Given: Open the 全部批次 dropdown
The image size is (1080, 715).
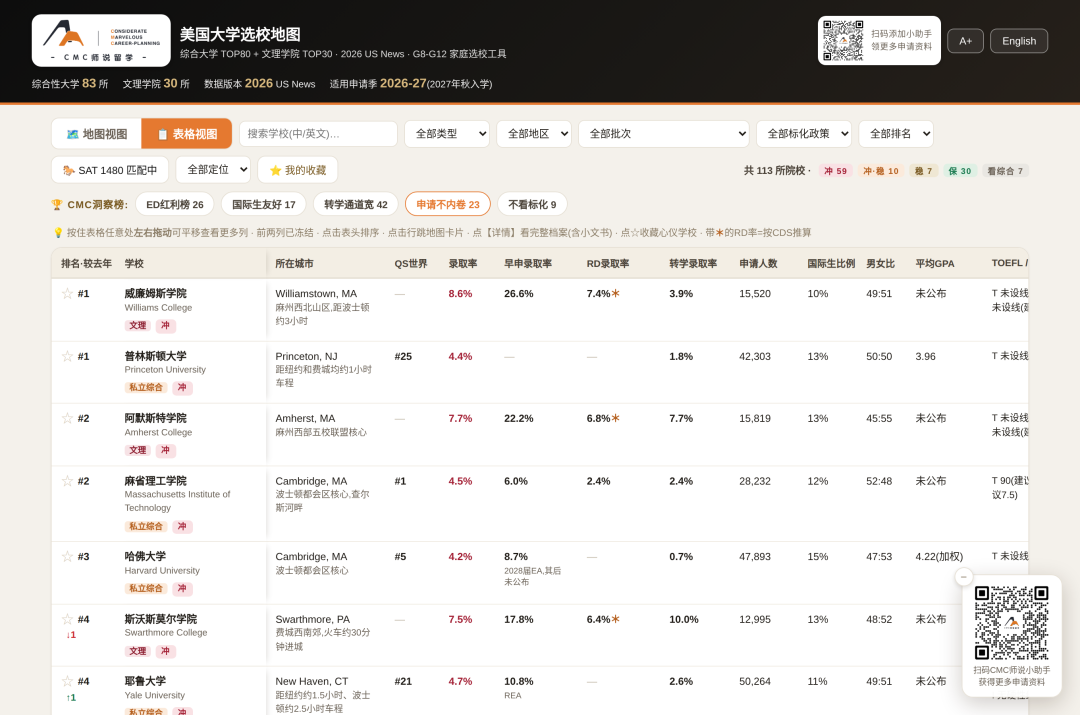Looking at the screenshot, I should coord(664,134).
